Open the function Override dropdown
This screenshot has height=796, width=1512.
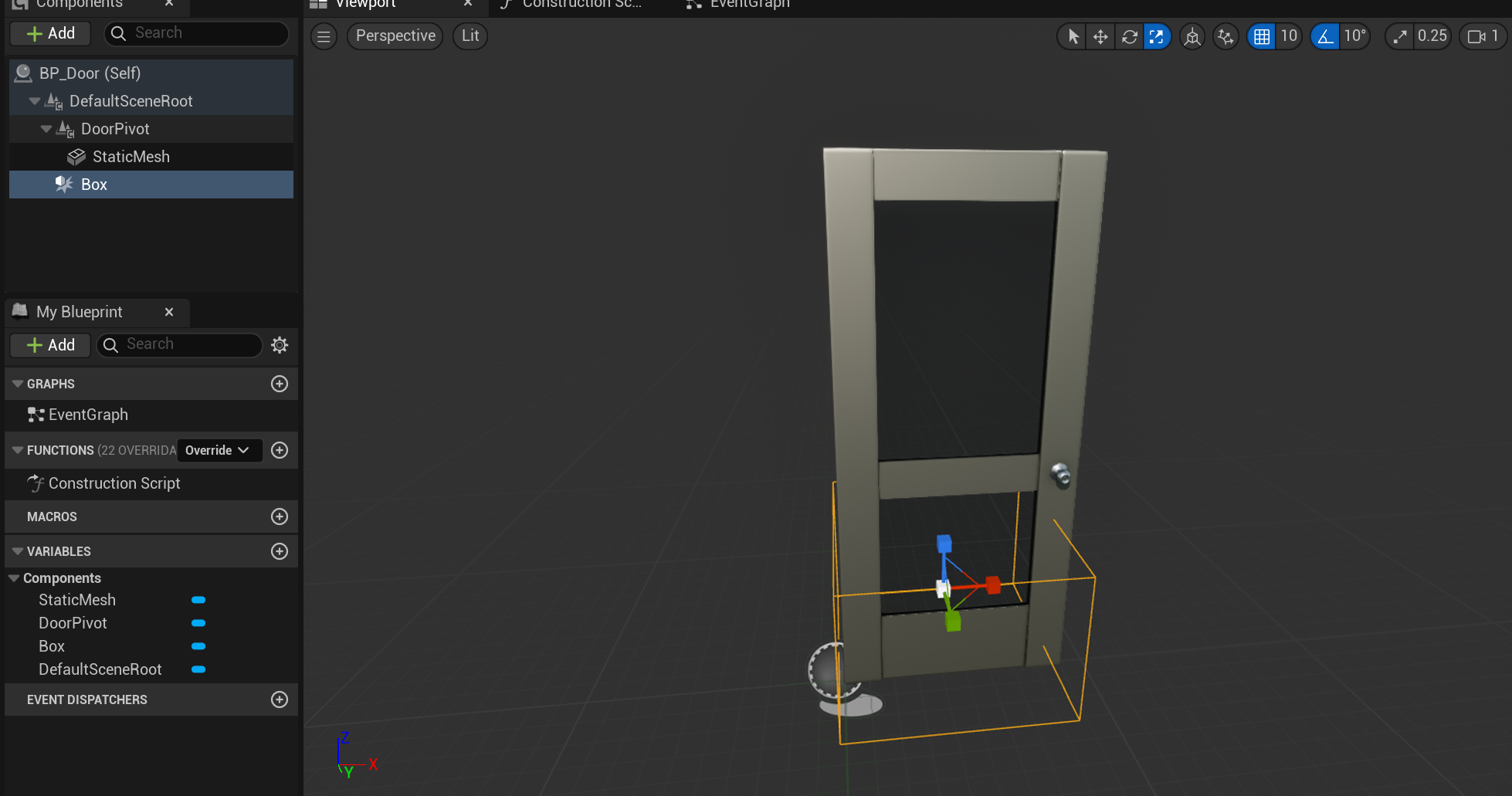click(x=219, y=450)
